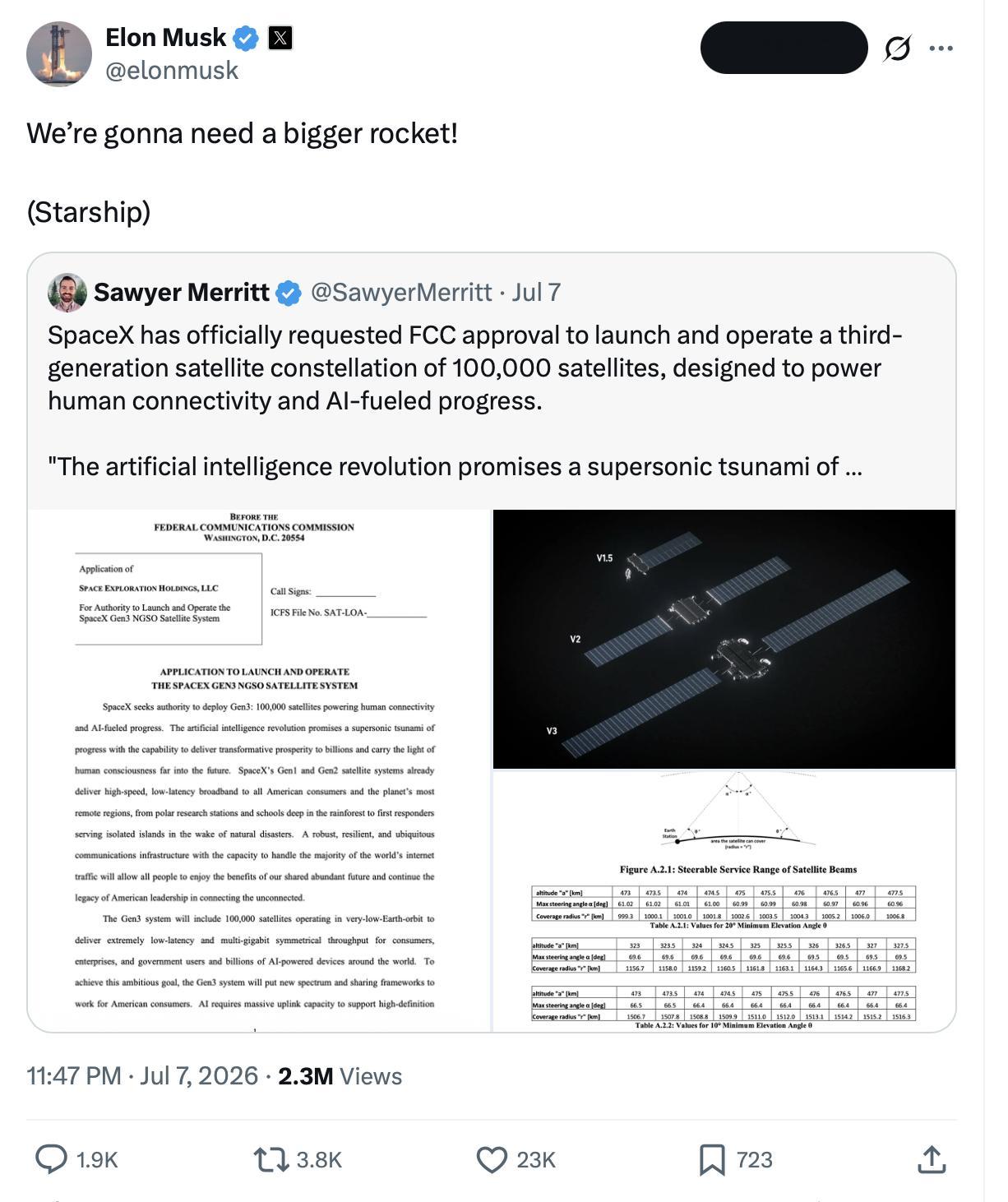The width and height of the screenshot is (1008, 1202).
Task: Click the X affiliation badge icon
Action: 280,38
